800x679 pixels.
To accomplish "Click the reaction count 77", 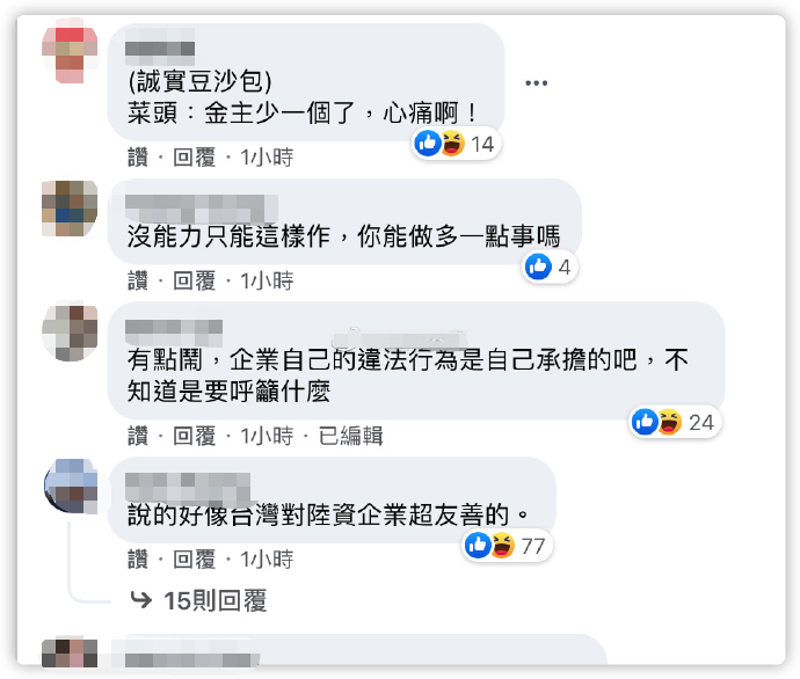I will [533, 546].
